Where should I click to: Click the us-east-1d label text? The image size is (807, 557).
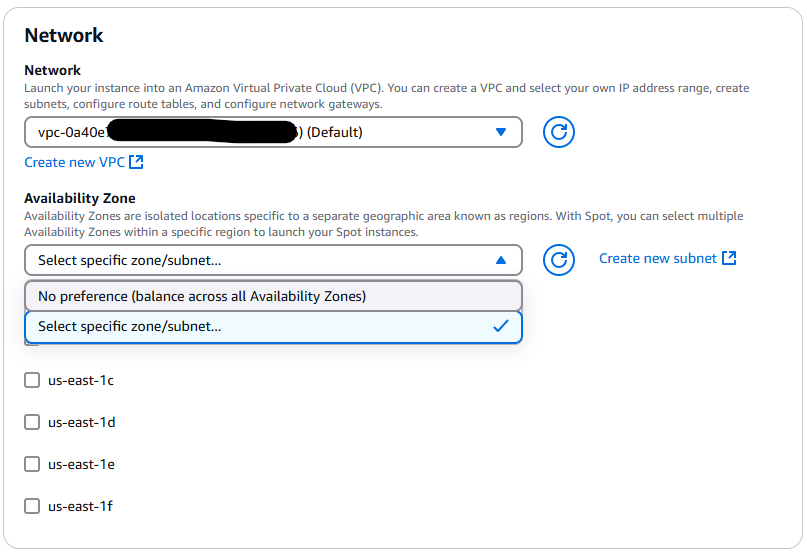pyautogui.click(x=81, y=423)
